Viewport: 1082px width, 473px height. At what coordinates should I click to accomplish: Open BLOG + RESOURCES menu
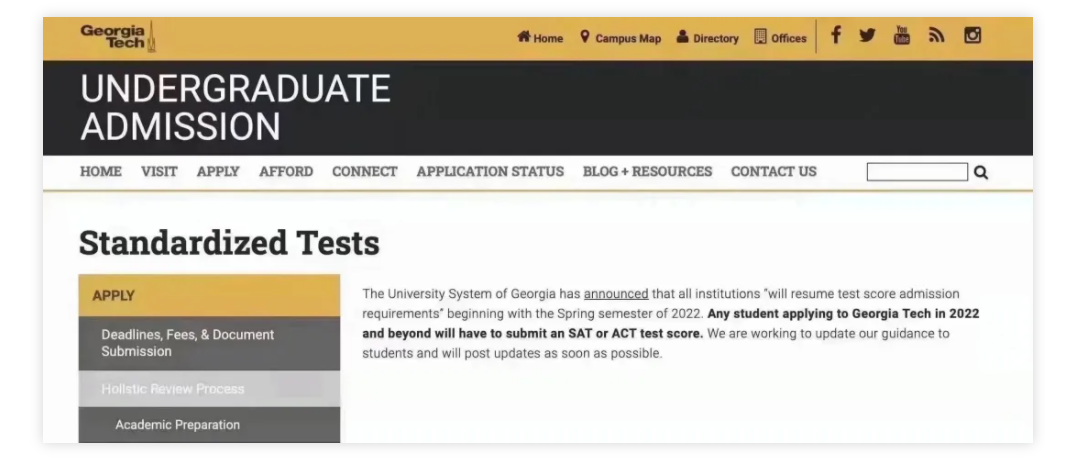647,172
